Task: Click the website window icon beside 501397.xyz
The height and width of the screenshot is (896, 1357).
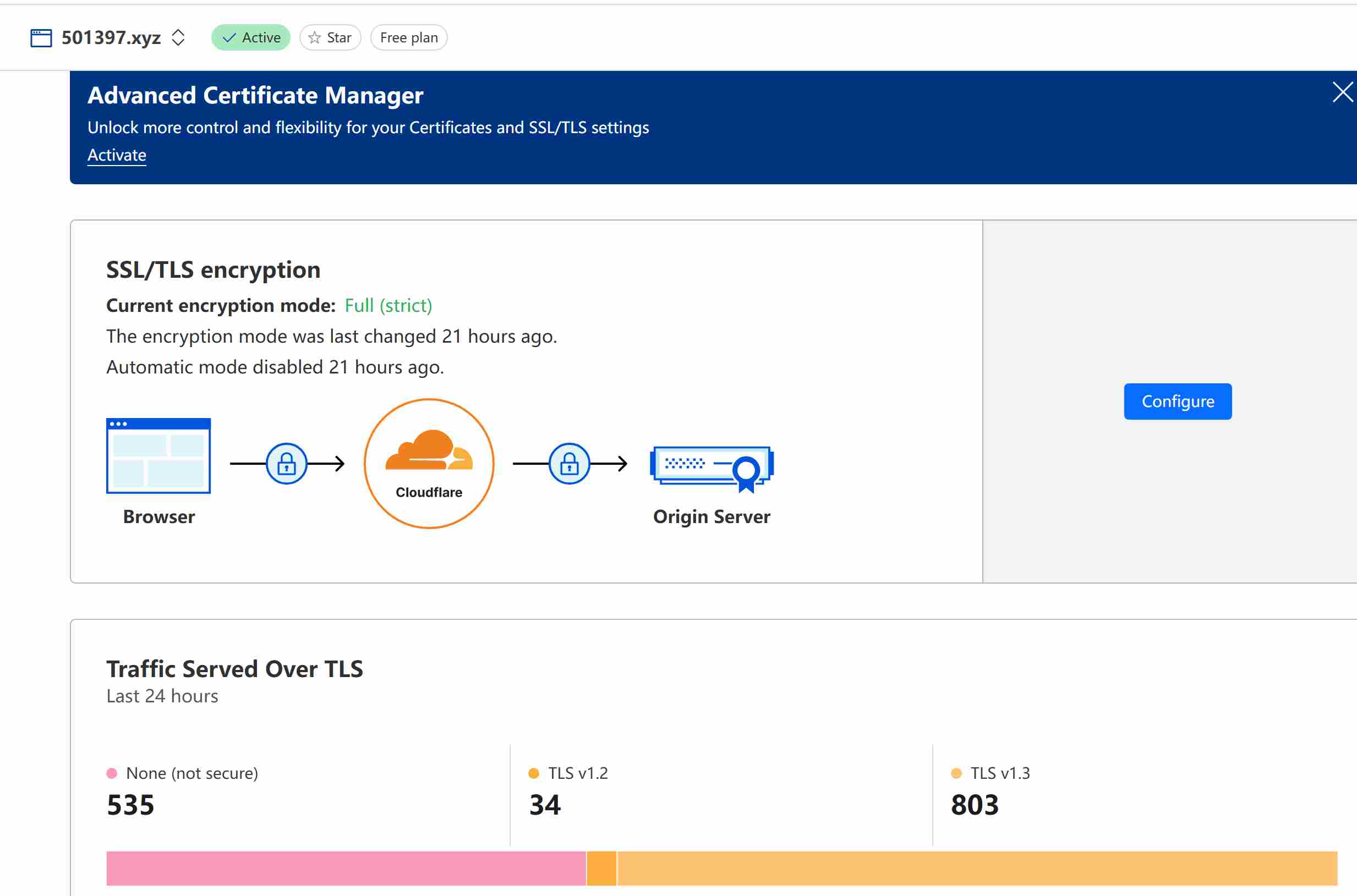Action: [41, 38]
